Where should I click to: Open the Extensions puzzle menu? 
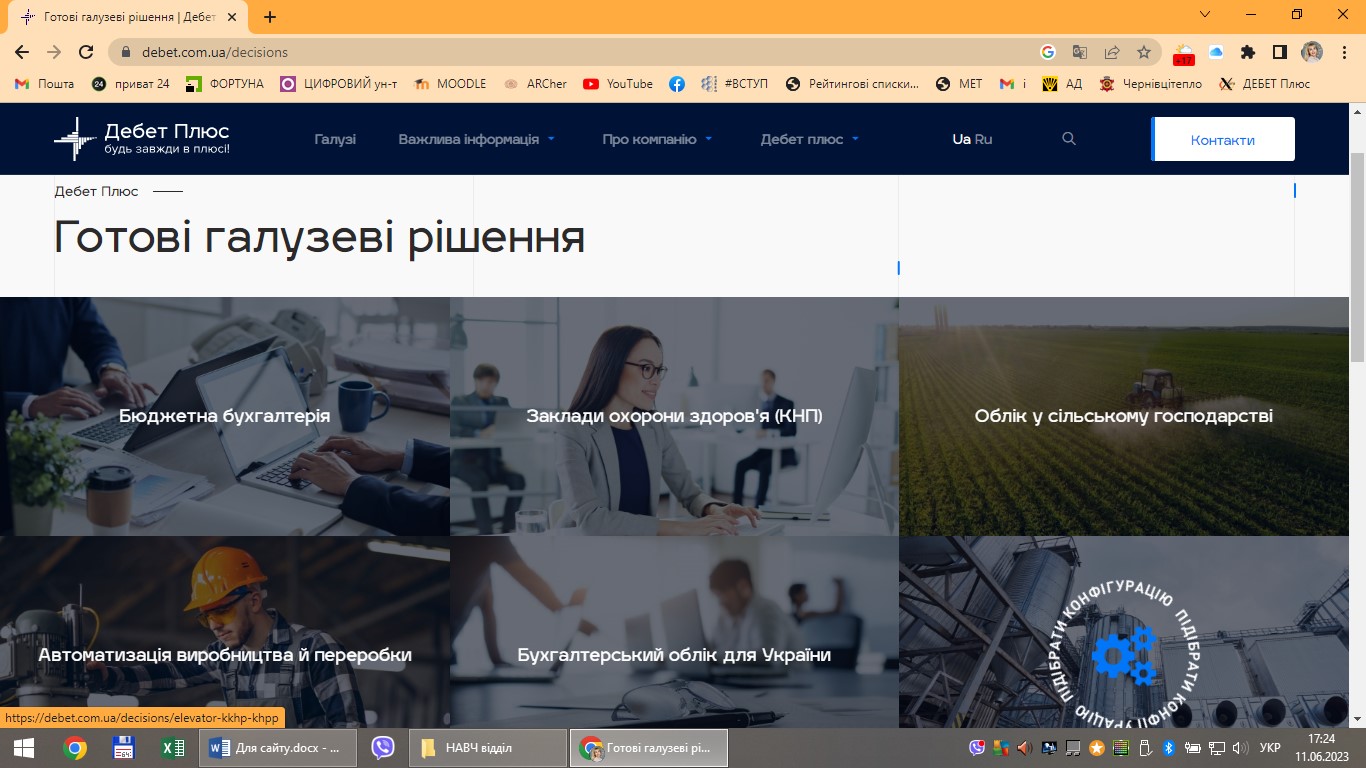click(x=1248, y=52)
